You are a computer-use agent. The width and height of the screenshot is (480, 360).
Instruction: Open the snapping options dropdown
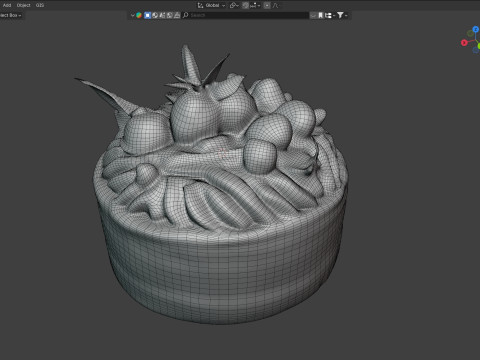(x=255, y=5)
